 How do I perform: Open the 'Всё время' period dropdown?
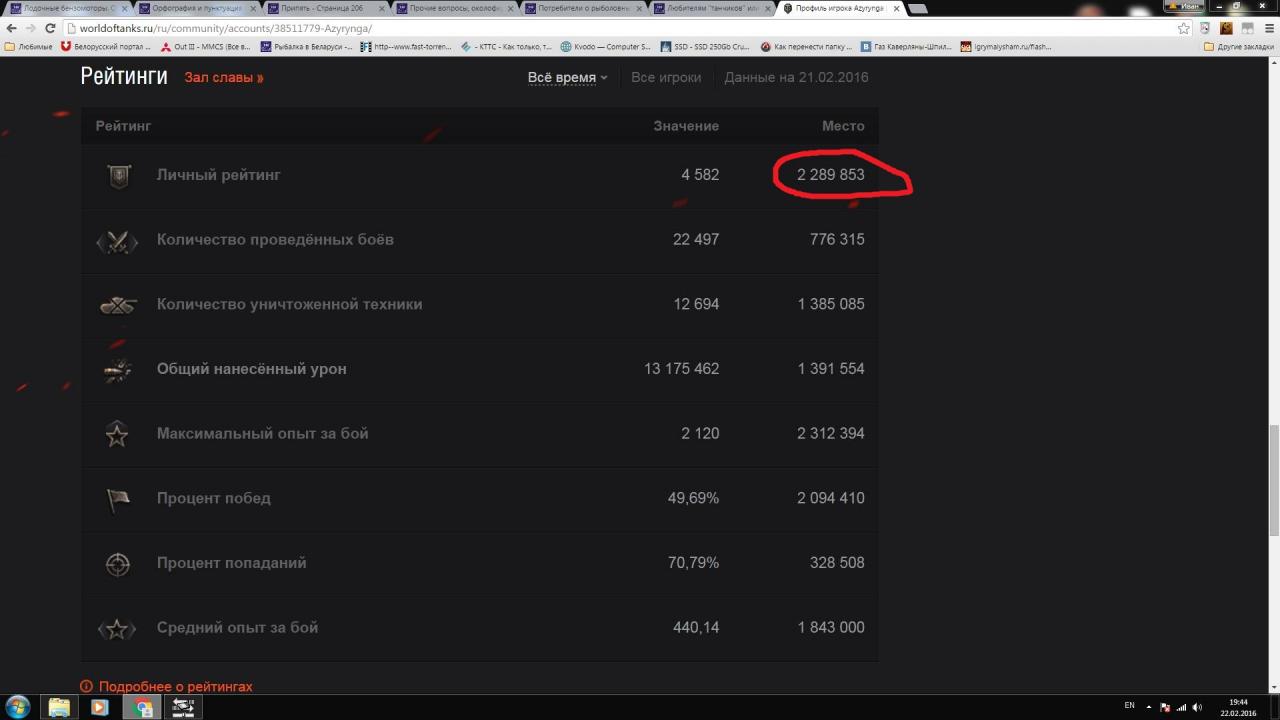567,78
